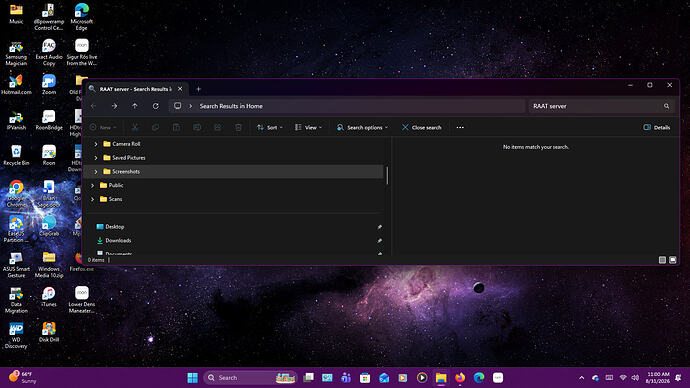Open the Sort dropdown
The image size is (690, 388).
click(270, 128)
